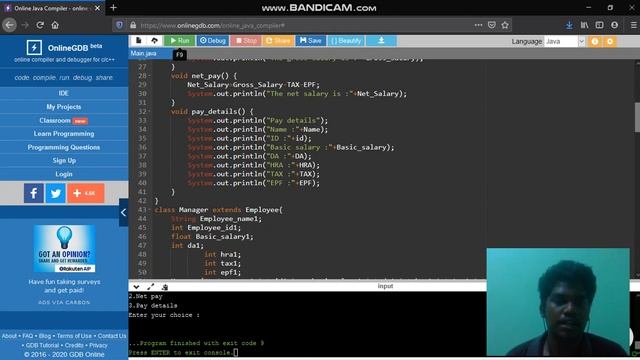Open the Share option
The height and width of the screenshot is (360, 640).
coord(278,40)
